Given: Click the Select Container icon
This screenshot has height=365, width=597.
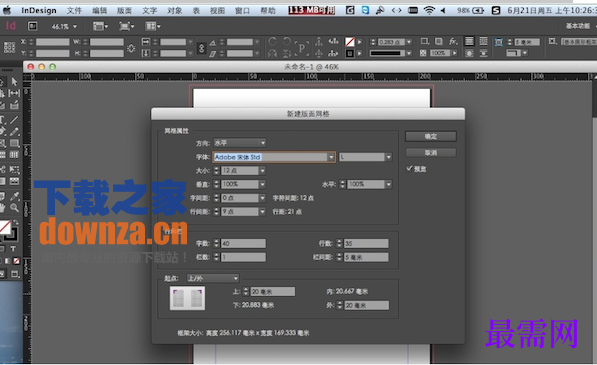Looking at the screenshot, I should 319,41.
